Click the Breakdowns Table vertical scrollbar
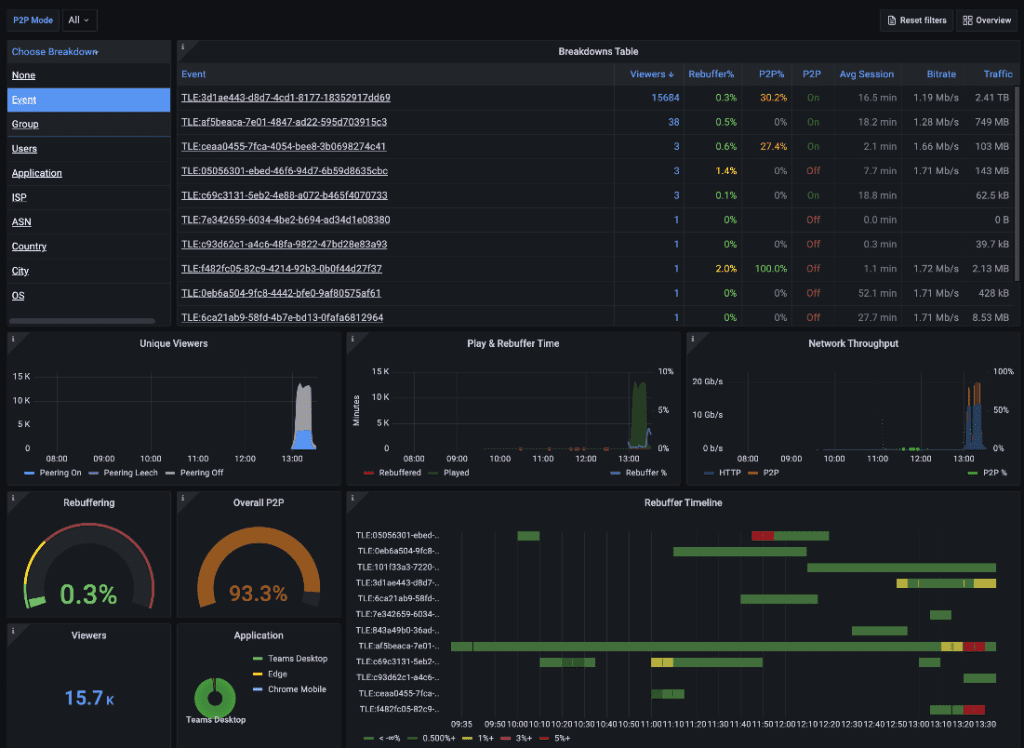 1017,180
